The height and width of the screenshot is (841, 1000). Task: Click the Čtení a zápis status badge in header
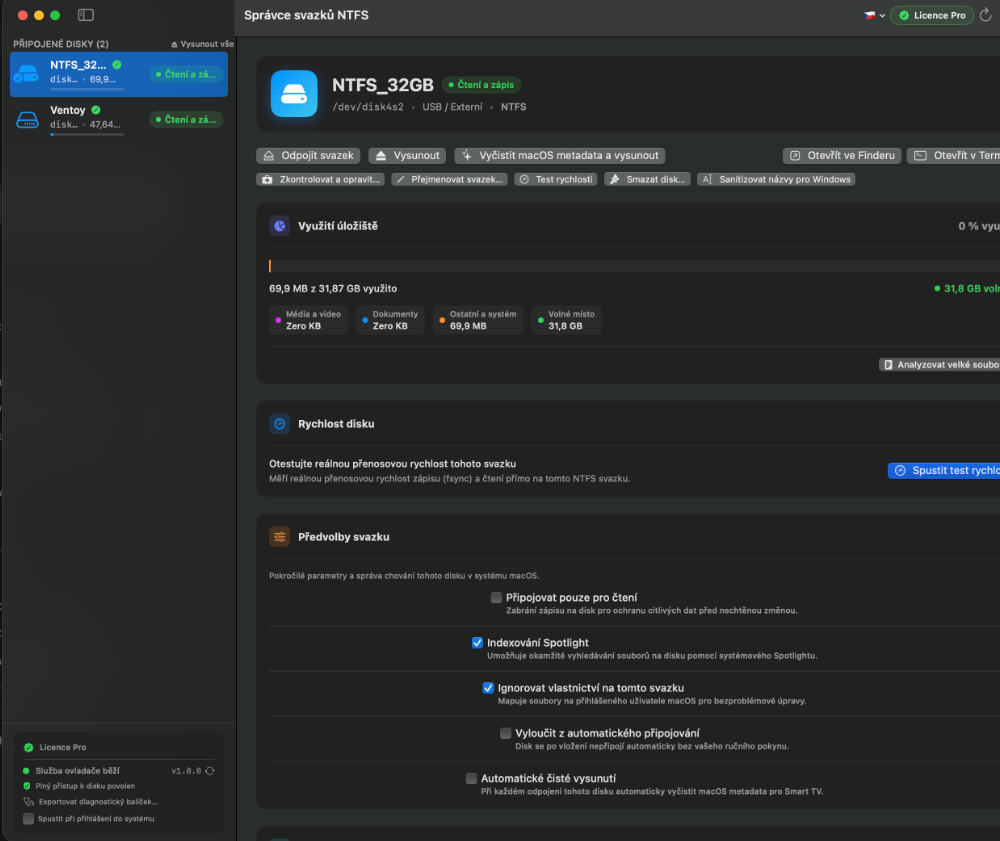pyautogui.click(x=482, y=84)
